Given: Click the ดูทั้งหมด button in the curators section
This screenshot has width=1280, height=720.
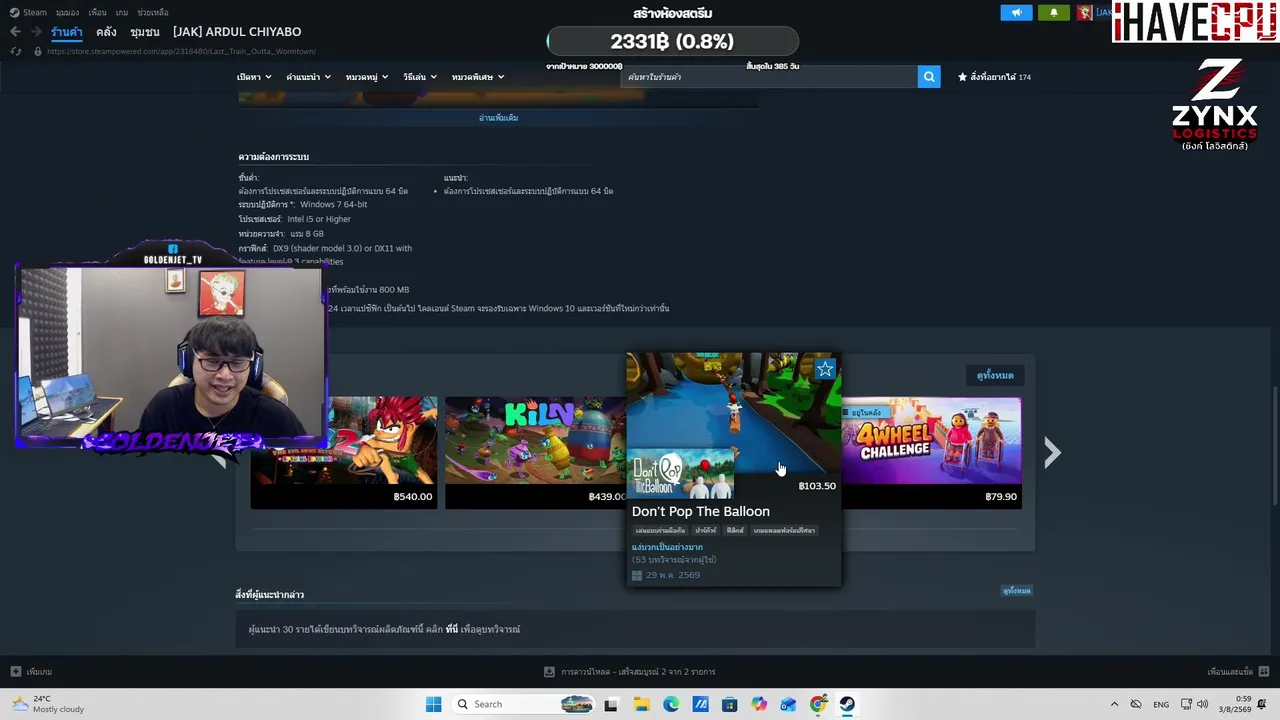Looking at the screenshot, I should (x=1017, y=591).
